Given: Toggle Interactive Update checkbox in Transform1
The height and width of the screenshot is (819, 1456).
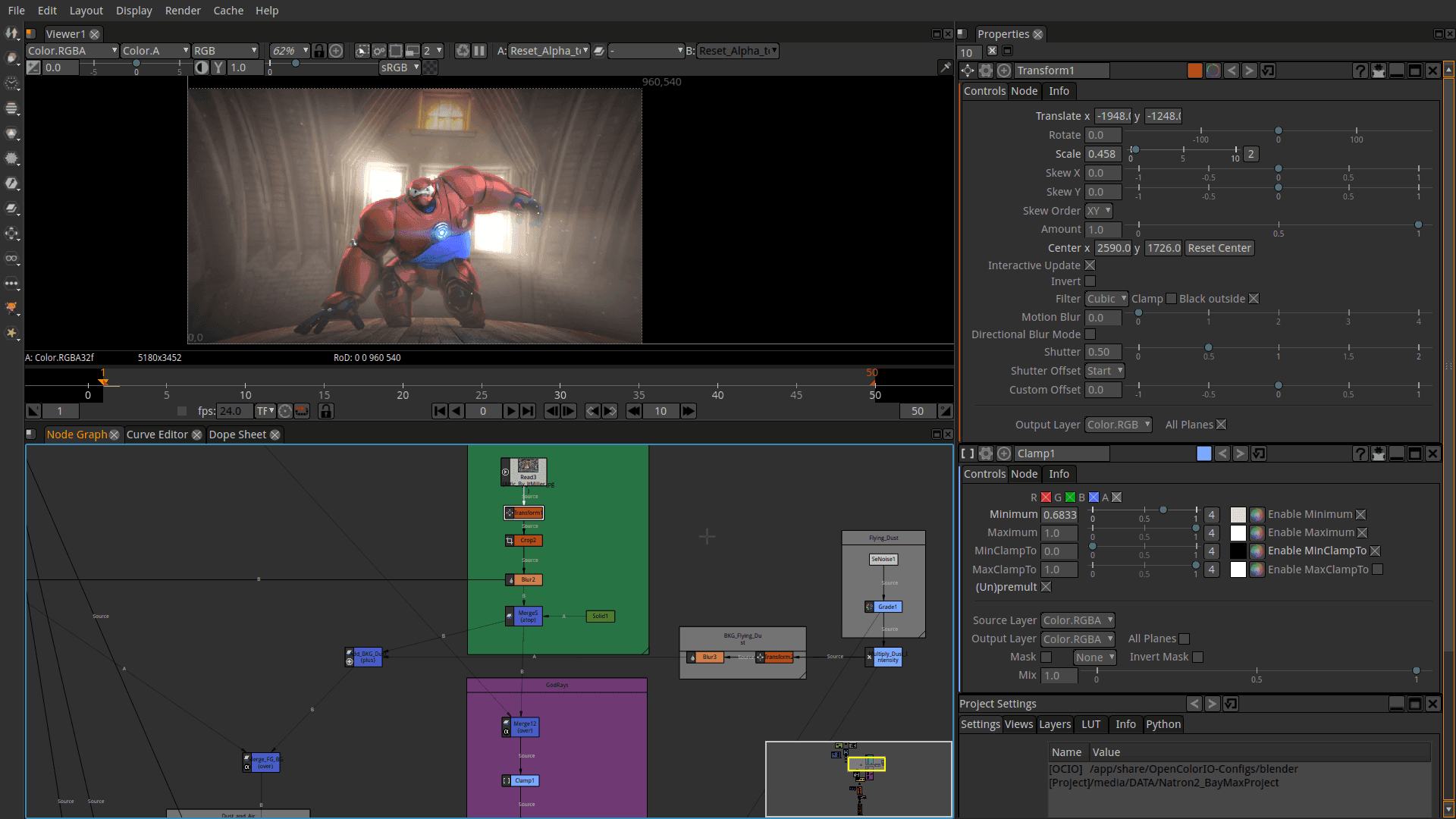Looking at the screenshot, I should pos(1091,265).
